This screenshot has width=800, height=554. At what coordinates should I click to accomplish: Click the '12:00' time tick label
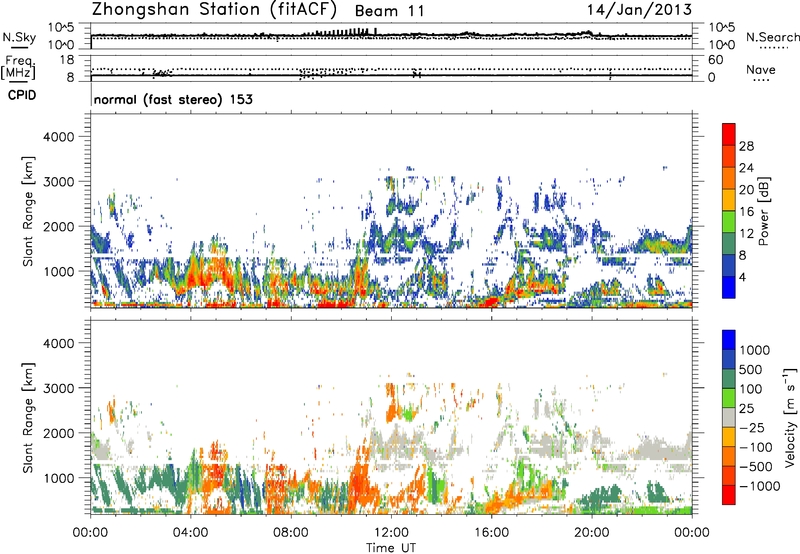coord(391,533)
